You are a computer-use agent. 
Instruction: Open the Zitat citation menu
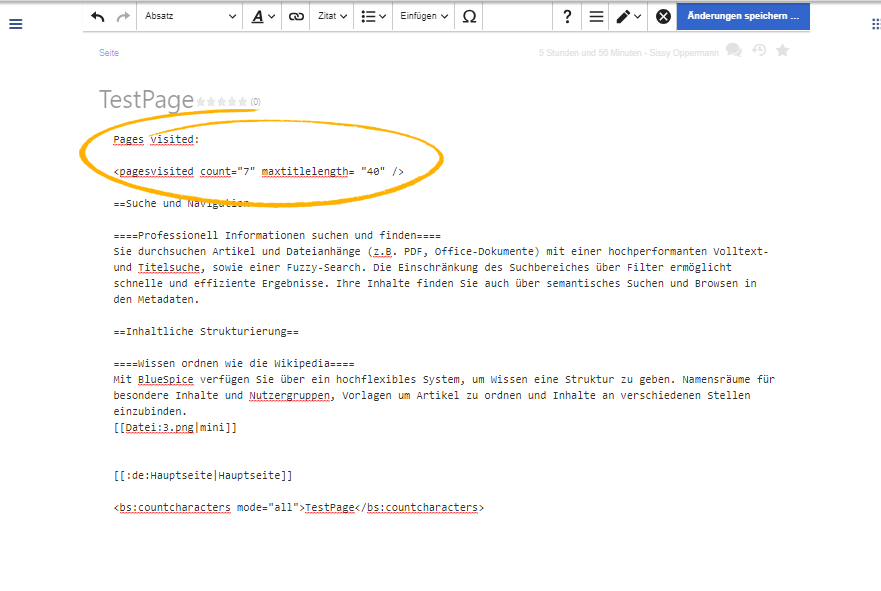[332, 16]
